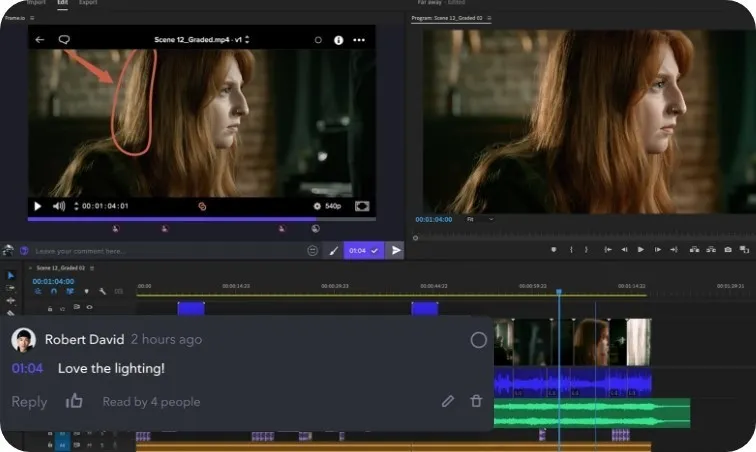Viewport: 756px width, 452px height.
Task: Step forward one frame in Program monitor
Action: click(x=658, y=249)
